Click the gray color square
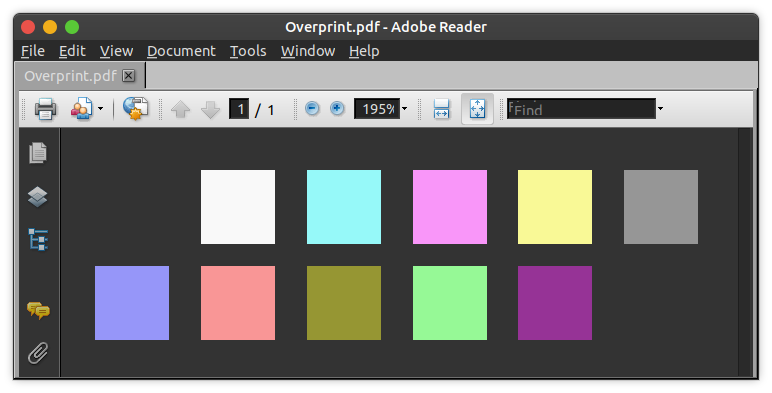This screenshot has height=393, width=772. pyautogui.click(x=661, y=207)
